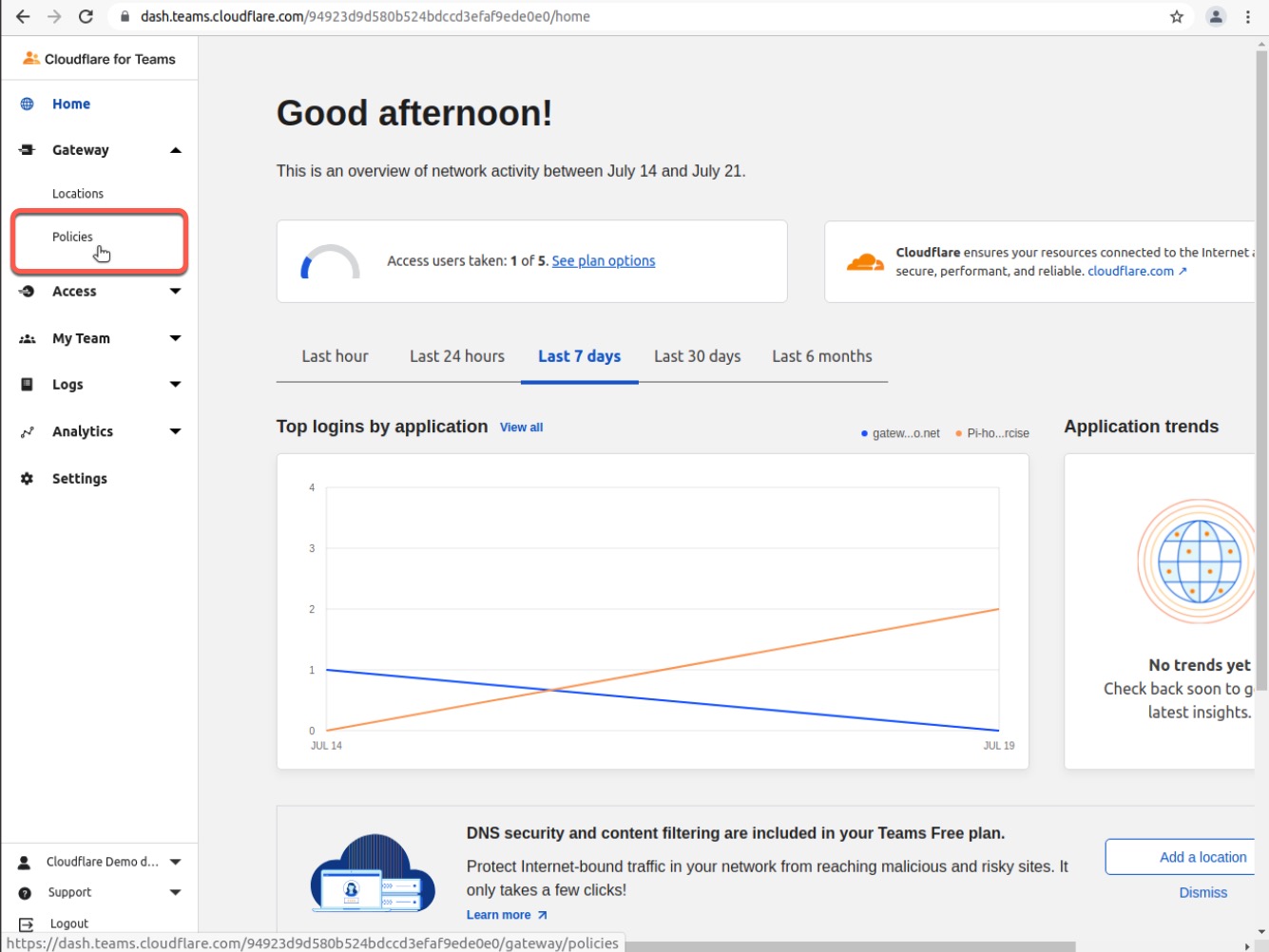The height and width of the screenshot is (952, 1269).
Task: Click View all next to Top logins
Action: (x=522, y=428)
